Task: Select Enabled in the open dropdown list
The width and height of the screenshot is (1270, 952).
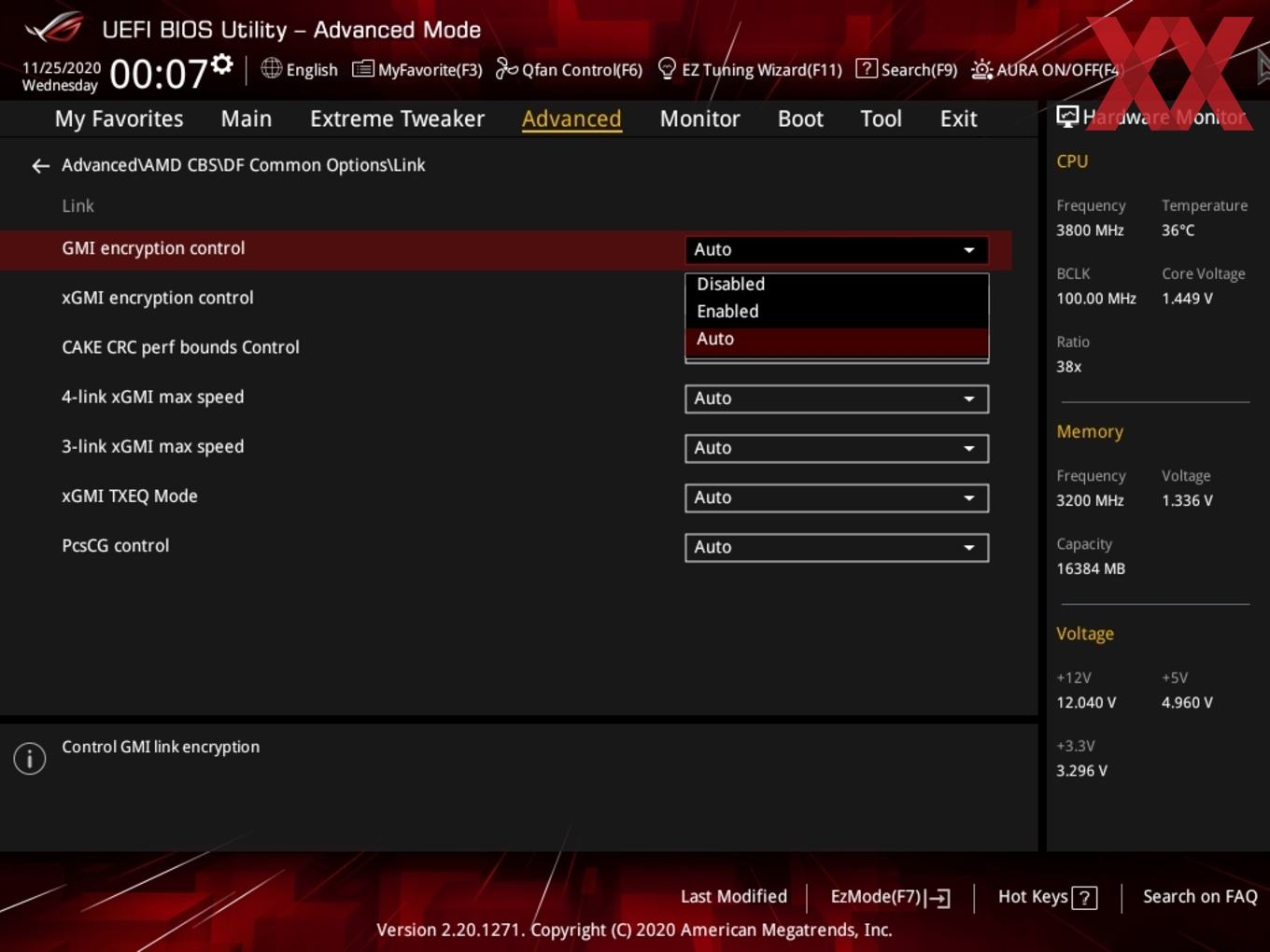Action: point(837,312)
